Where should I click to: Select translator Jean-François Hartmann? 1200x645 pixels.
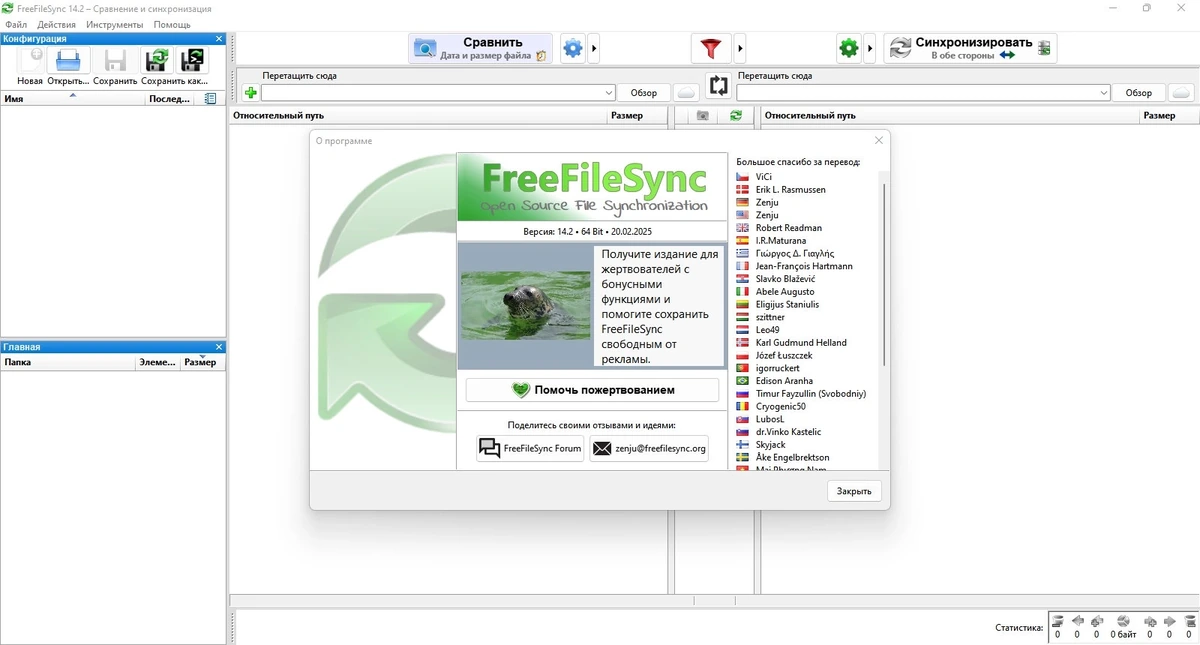click(x=804, y=266)
